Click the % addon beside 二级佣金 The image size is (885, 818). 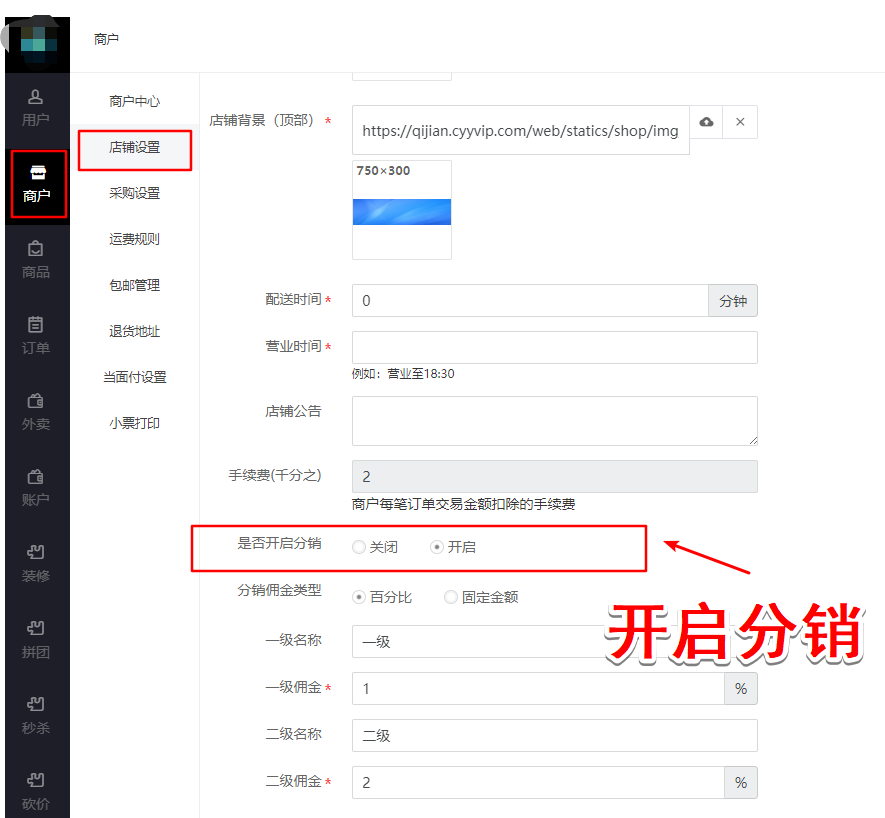pyautogui.click(x=741, y=782)
